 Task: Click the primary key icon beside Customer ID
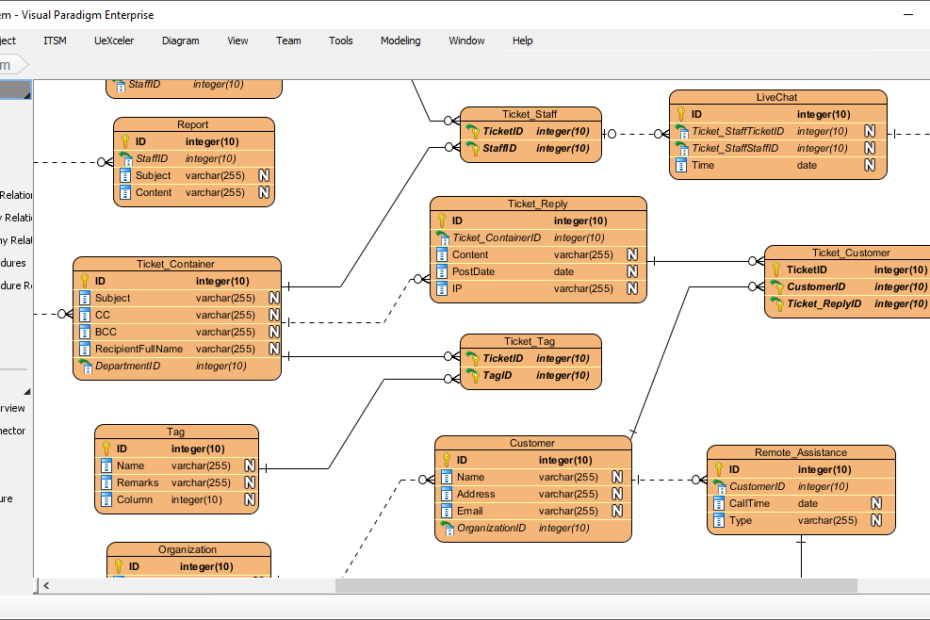[x=446, y=460]
